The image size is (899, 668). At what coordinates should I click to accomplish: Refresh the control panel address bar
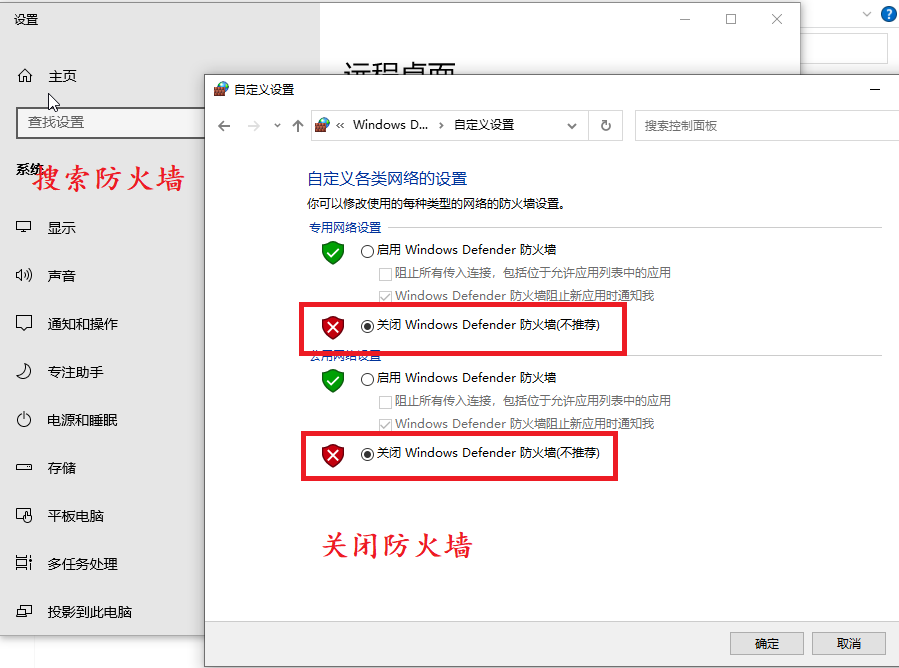click(605, 125)
